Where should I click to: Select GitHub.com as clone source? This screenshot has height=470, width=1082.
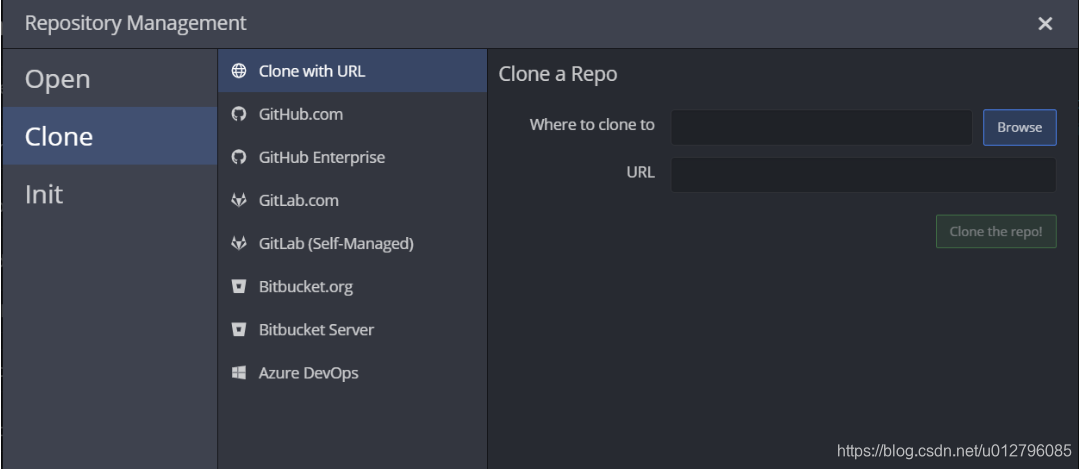[353, 114]
